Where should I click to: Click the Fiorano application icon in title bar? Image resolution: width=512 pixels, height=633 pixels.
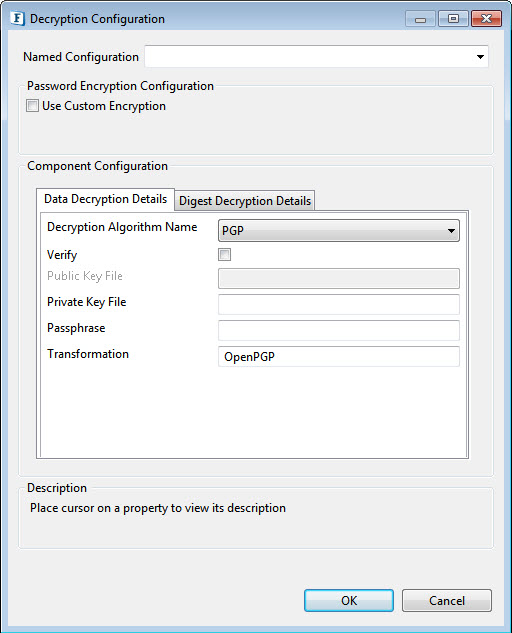17,19
